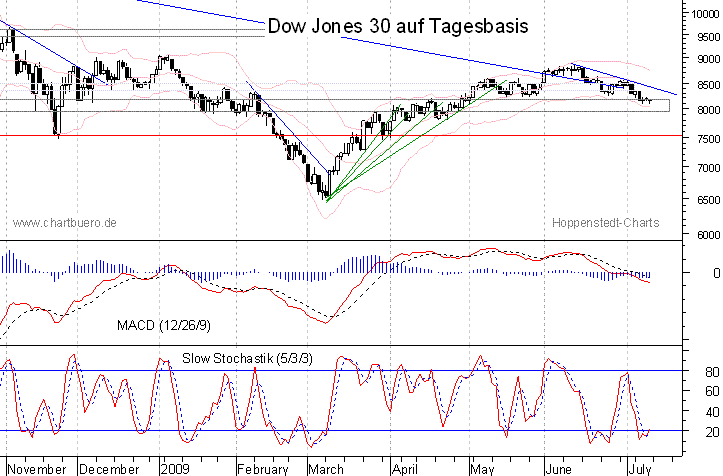Select the 'June' label on time axis
The height and width of the screenshot is (476, 723).
click(558, 470)
